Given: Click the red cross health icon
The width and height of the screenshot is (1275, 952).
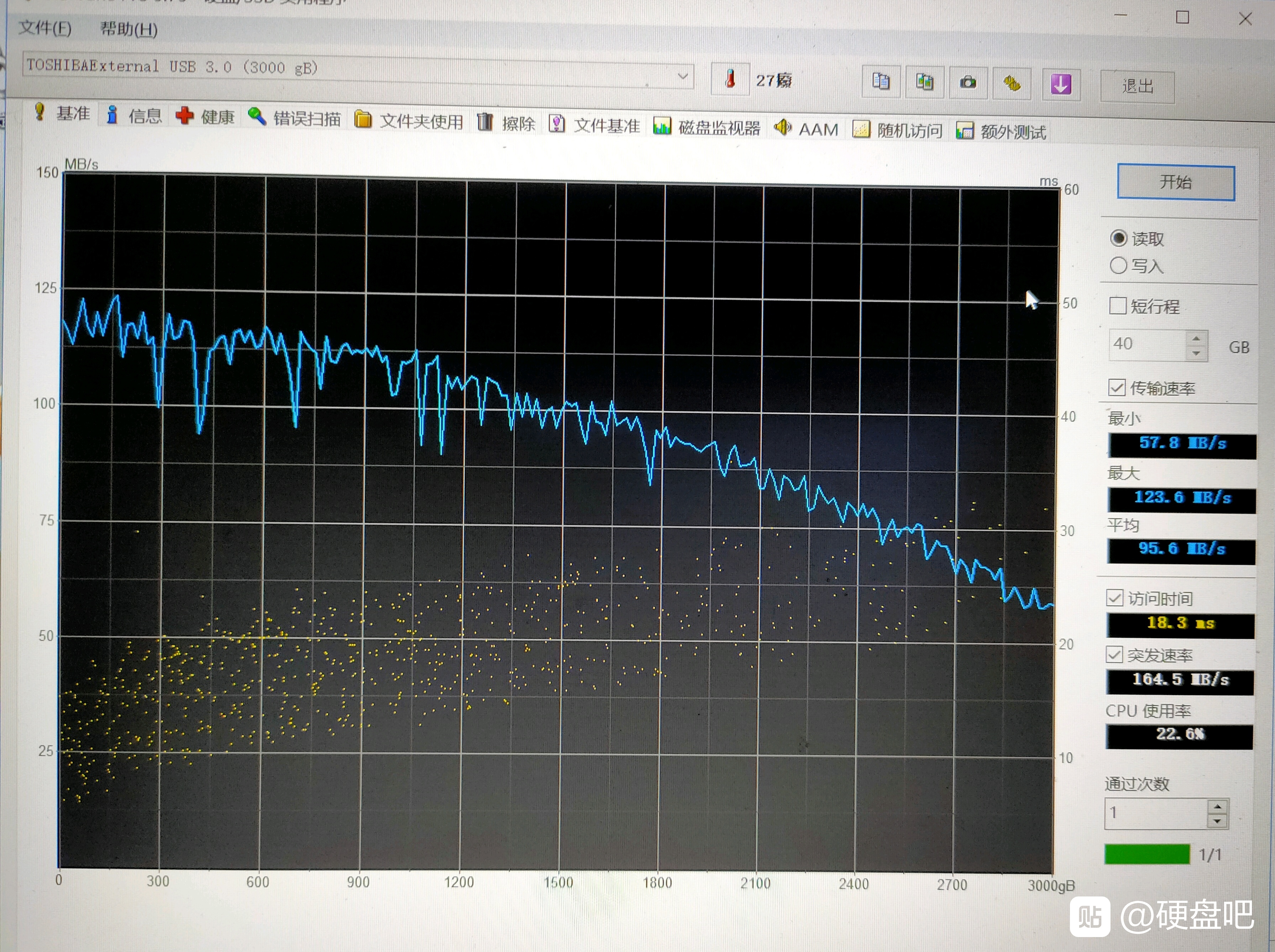Looking at the screenshot, I should click(x=184, y=116).
